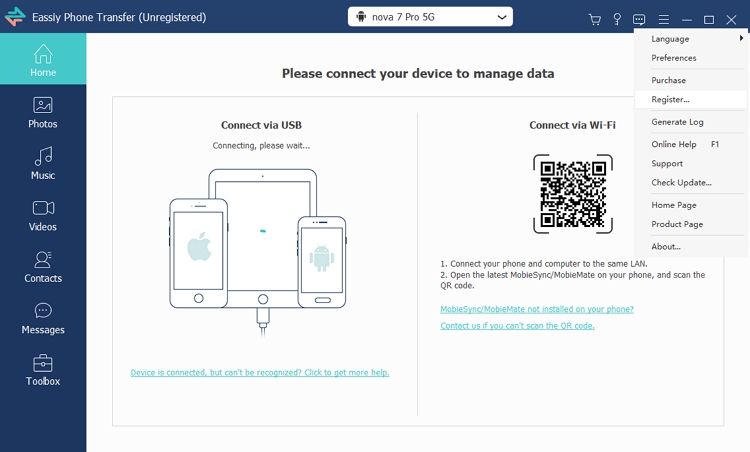750x452 pixels.
Task: Click Check Update... menu entry
Action: click(x=691, y=183)
